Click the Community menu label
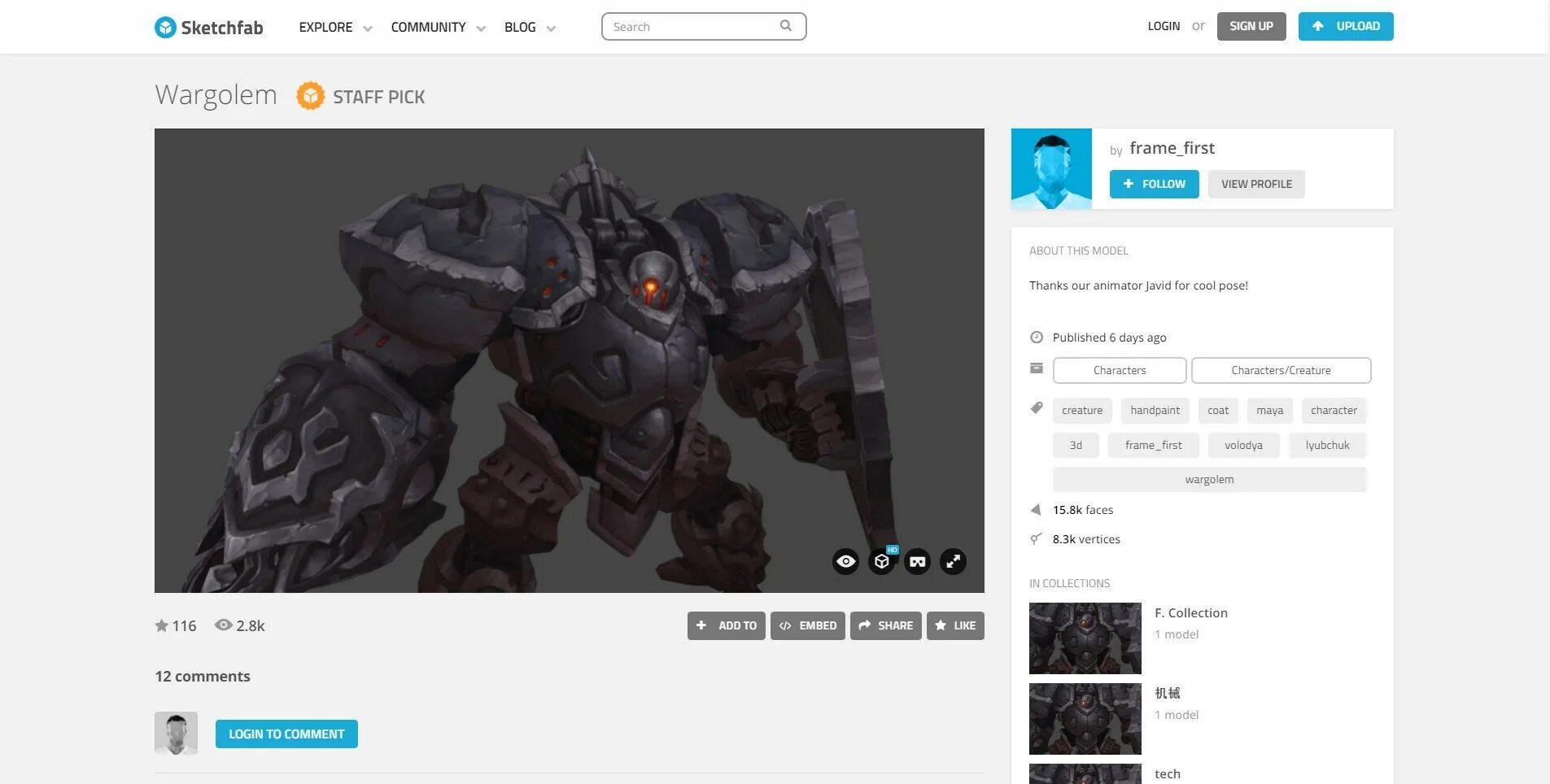This screenshot has height=784, width=1550. click(428, 27)
